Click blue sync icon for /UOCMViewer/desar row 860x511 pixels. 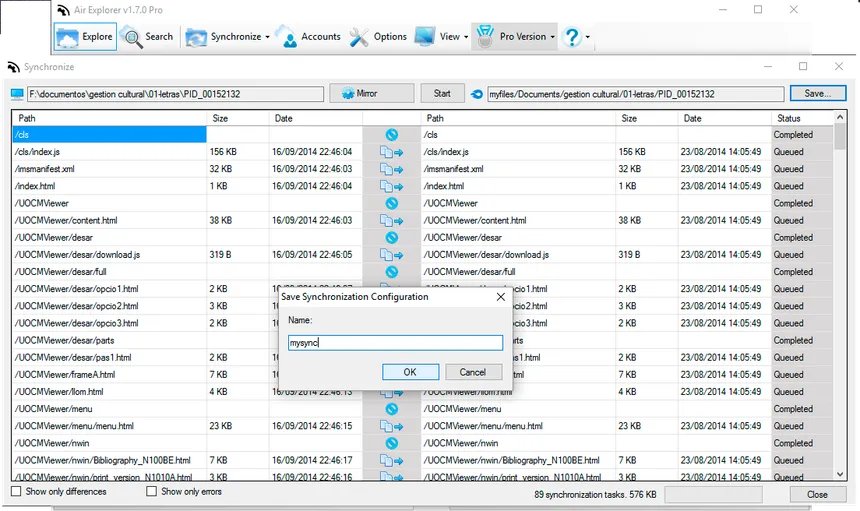392,238
